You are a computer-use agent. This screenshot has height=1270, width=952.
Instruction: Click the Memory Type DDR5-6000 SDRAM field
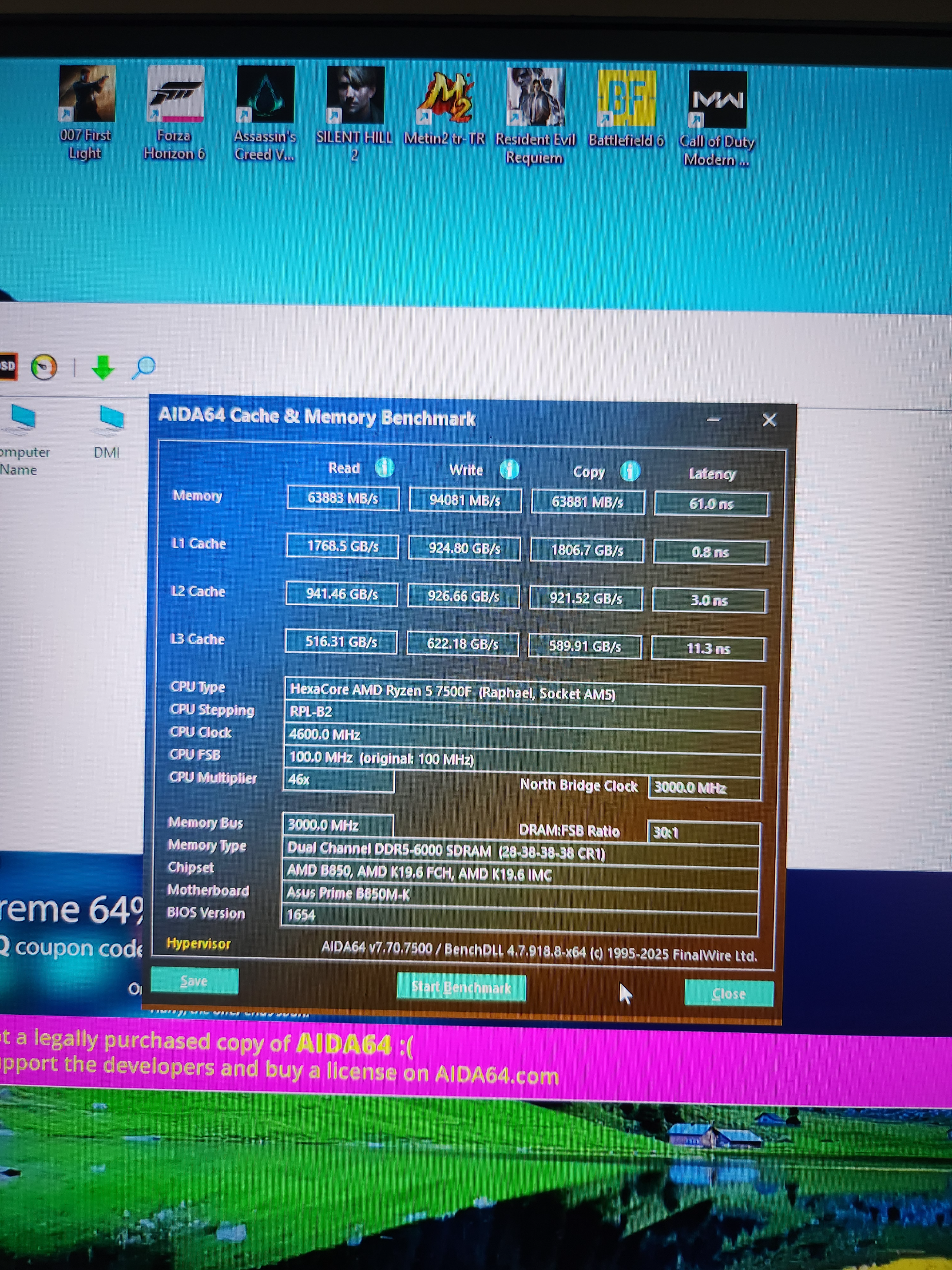521,851
